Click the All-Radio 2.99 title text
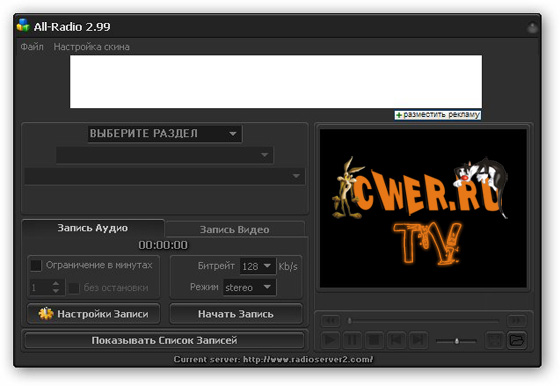560x386 pixels. [72, 27]
